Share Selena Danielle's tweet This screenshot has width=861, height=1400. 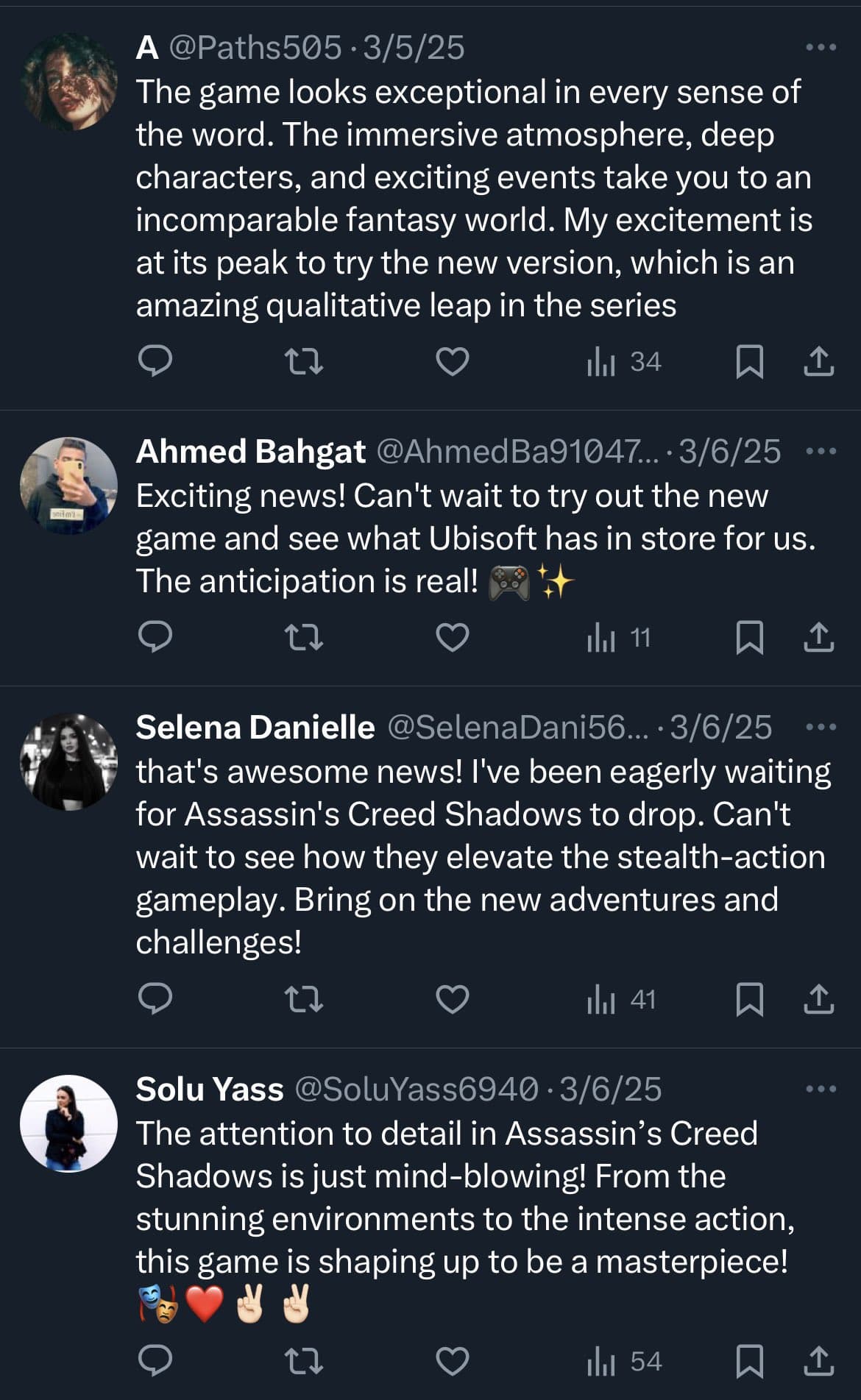point(818,999)
